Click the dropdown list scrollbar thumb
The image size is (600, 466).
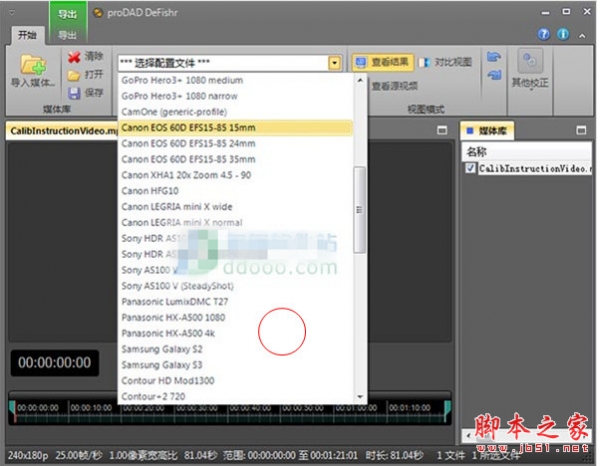pyautogui.click(x=359, y=210)
